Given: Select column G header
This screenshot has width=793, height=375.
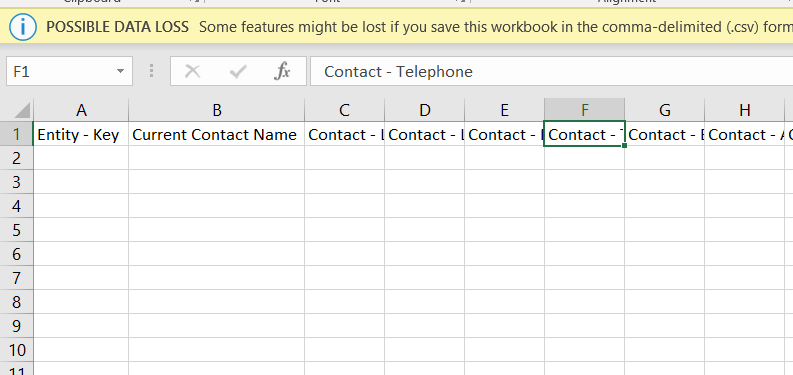Looking at the screenshot, I should 665,110.
